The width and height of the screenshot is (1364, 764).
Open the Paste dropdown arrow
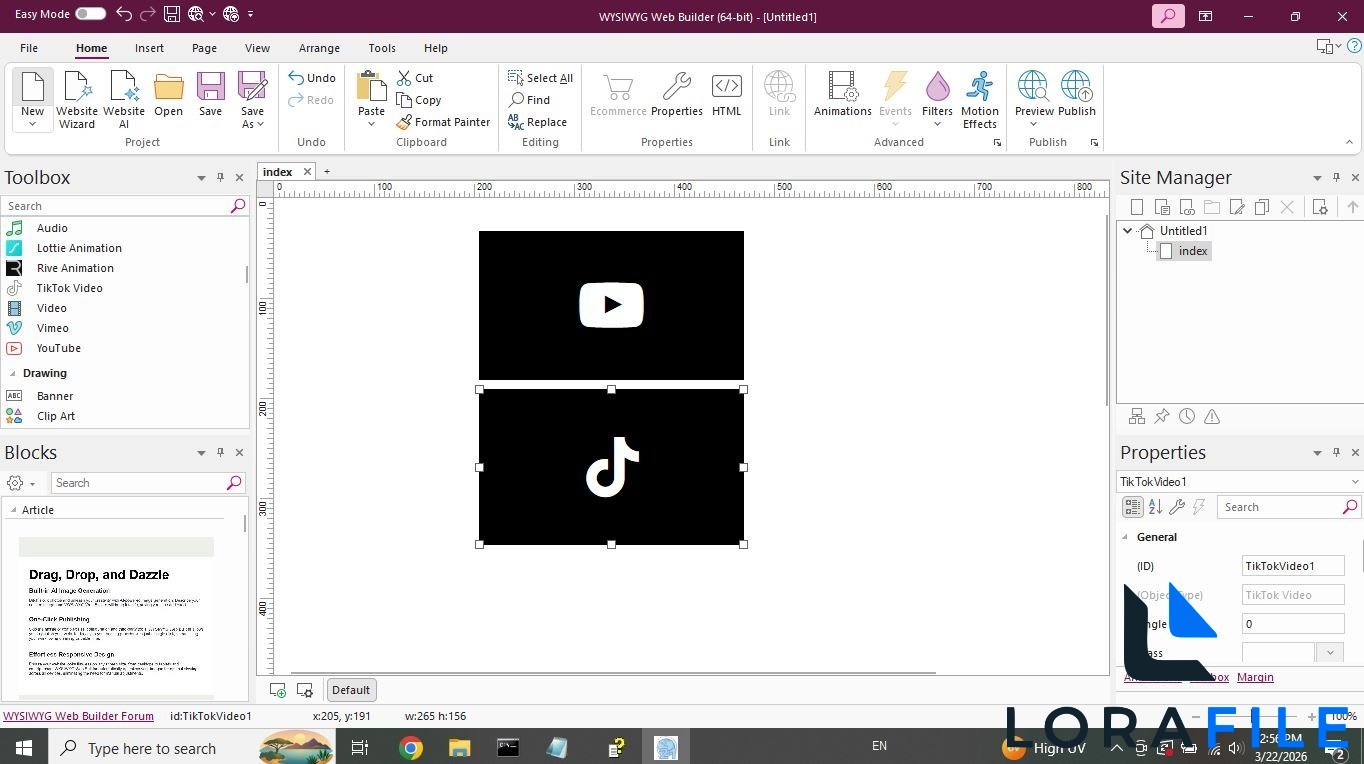click(x=371, y=122)
